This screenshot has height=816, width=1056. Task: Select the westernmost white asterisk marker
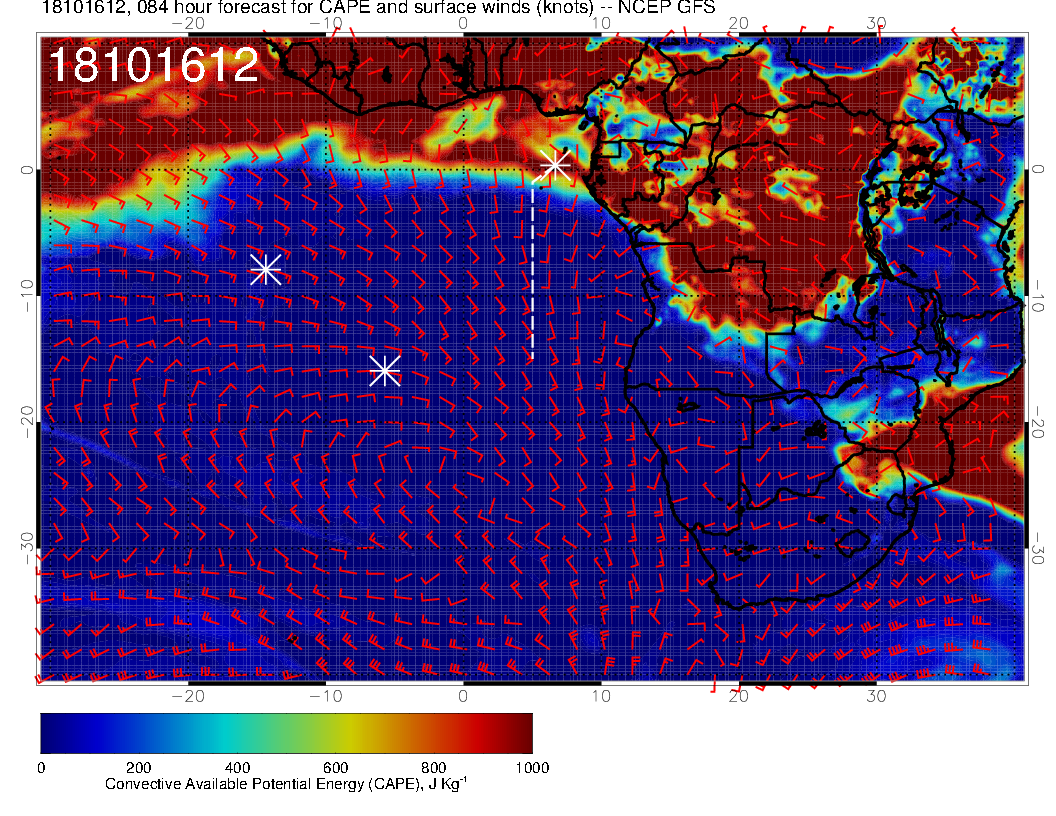tap(265, 269)
